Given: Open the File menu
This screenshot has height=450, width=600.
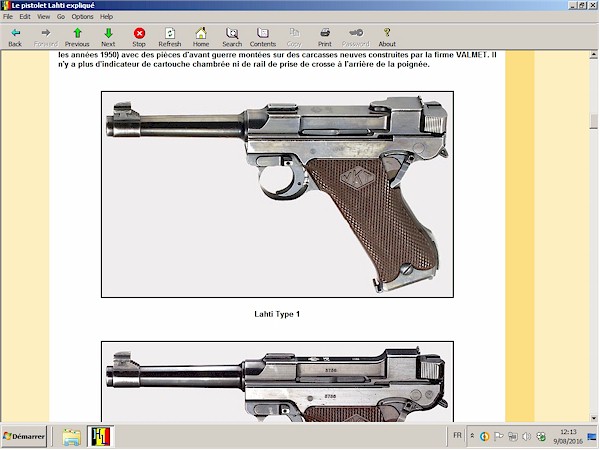Looking at the screenshot, I should pyautogui.click(x=8, y=16).
